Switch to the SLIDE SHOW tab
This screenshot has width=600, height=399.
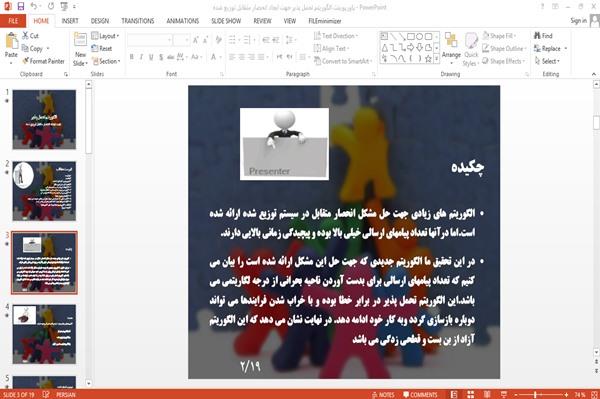(x=226, y=21)
